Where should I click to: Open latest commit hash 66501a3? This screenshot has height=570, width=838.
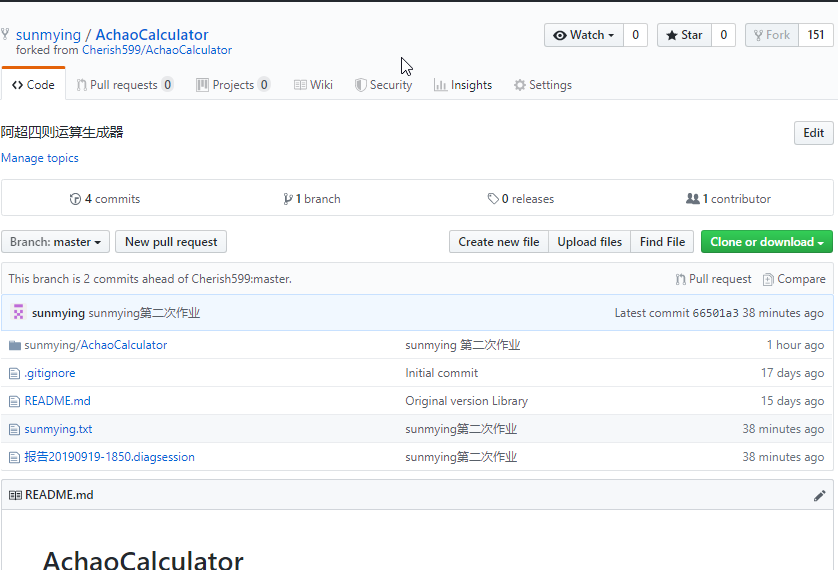point(715,313)
